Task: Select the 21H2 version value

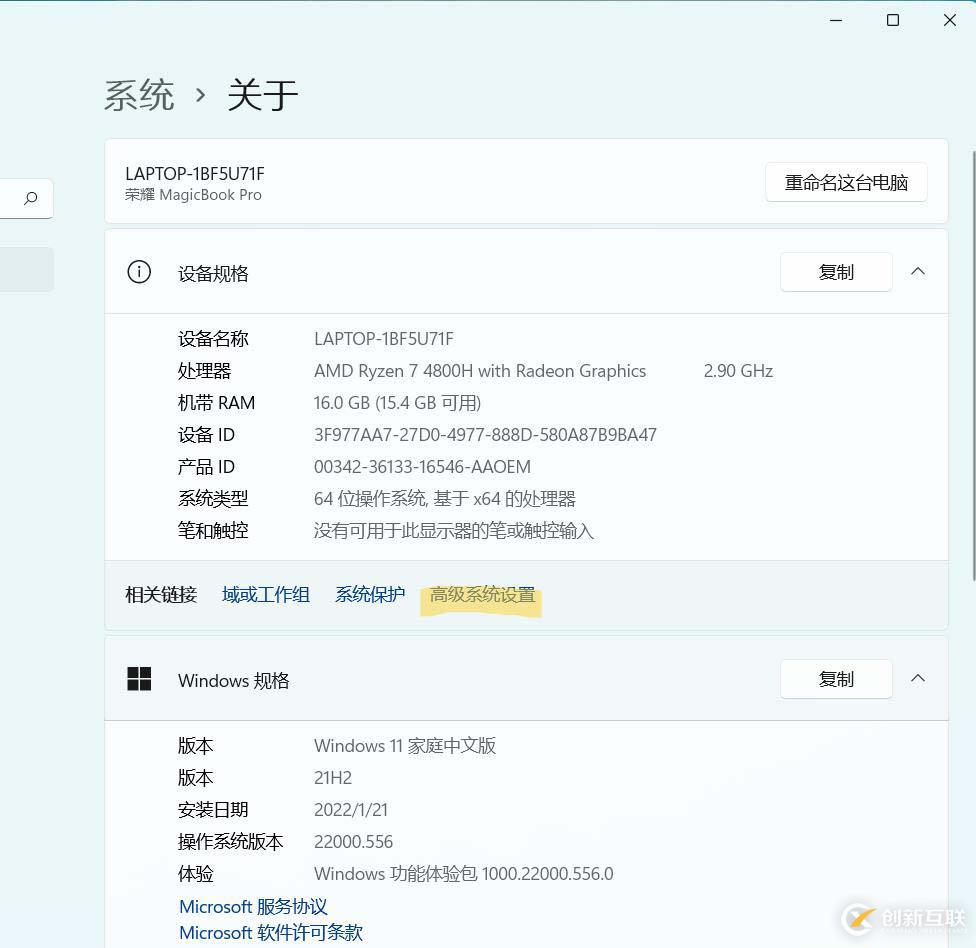Action: 333,778
